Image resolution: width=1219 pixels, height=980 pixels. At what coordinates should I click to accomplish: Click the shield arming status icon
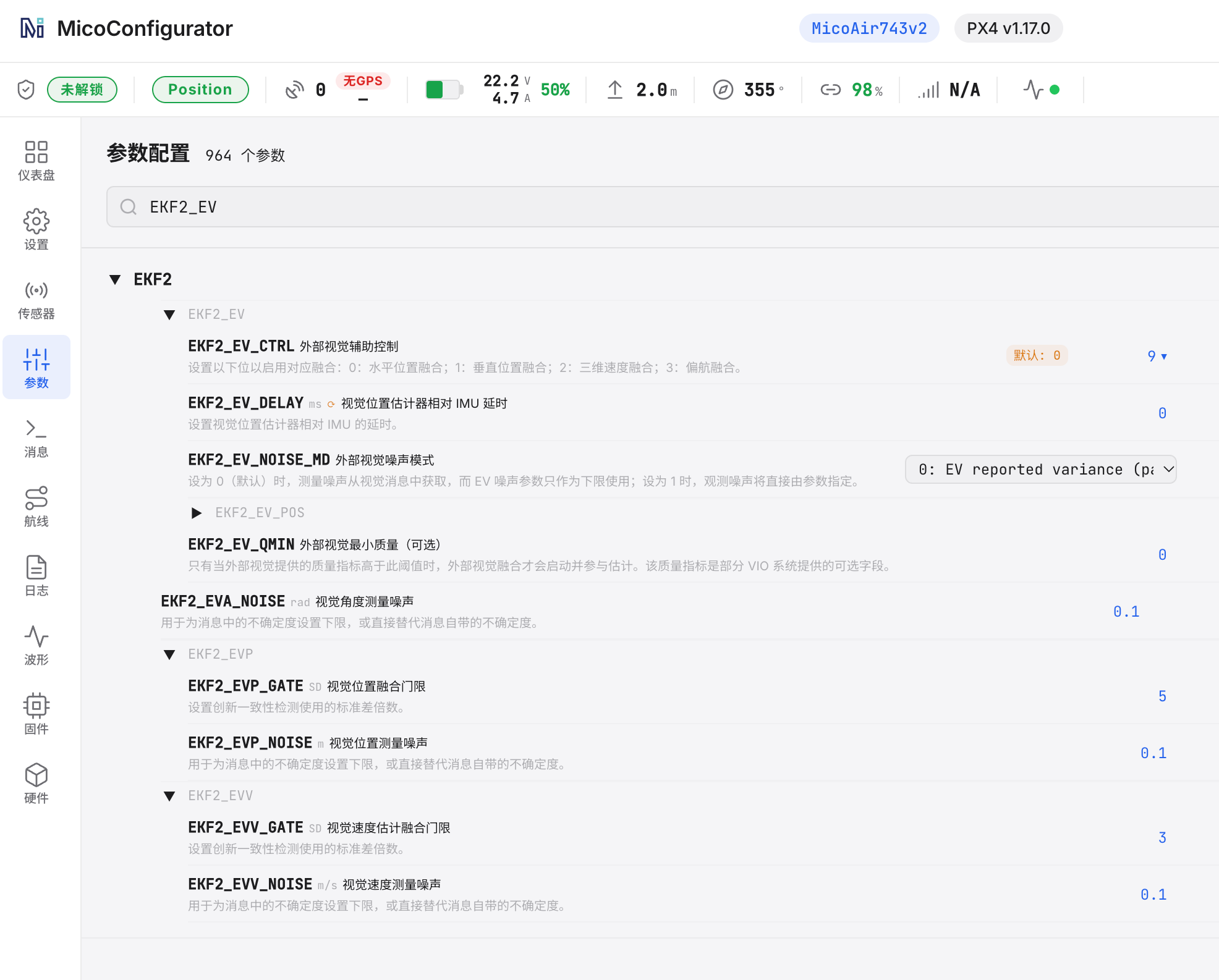(x=26, y=90)
